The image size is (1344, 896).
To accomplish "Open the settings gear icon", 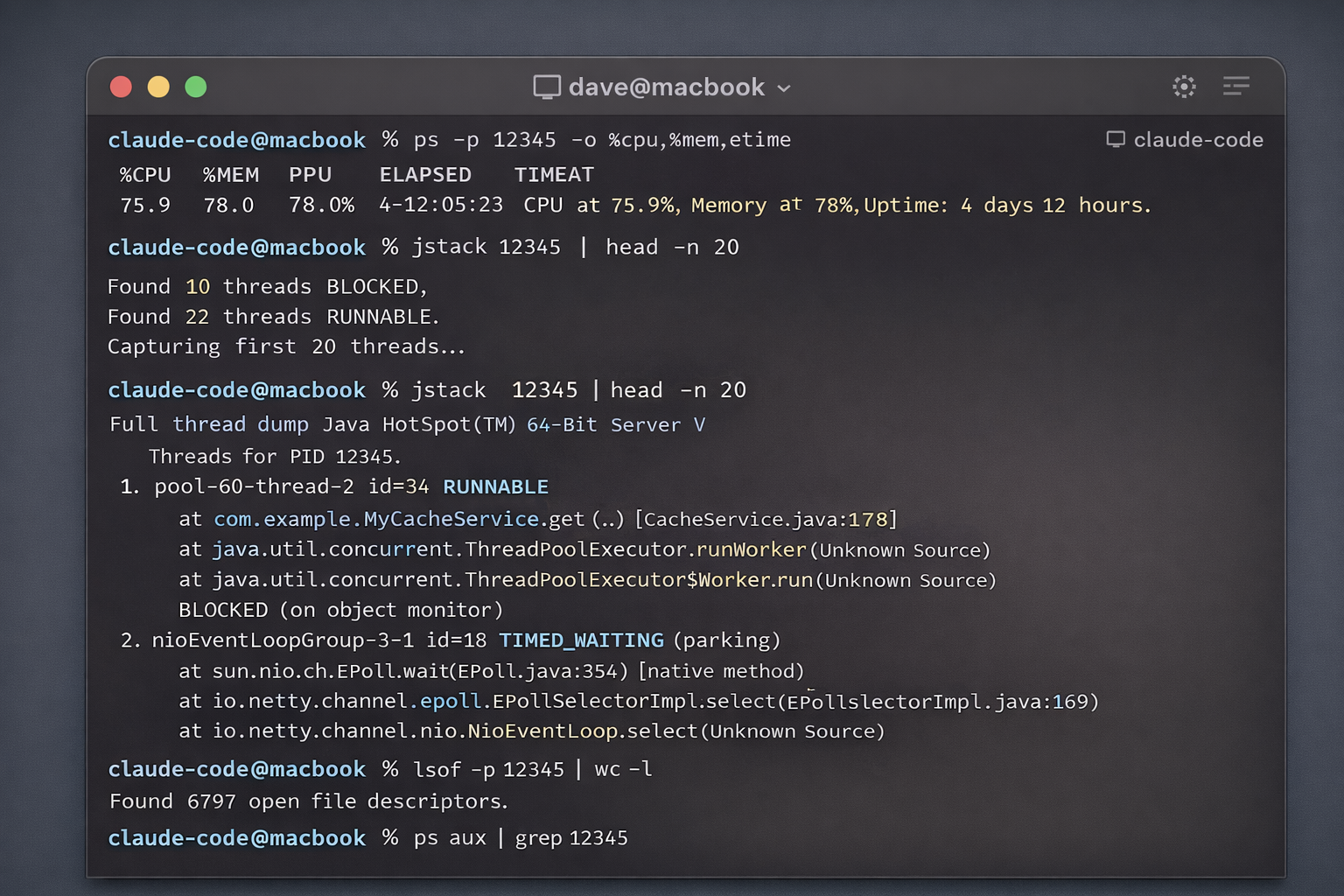I will pyautogui.click(x=1185, y=87).
